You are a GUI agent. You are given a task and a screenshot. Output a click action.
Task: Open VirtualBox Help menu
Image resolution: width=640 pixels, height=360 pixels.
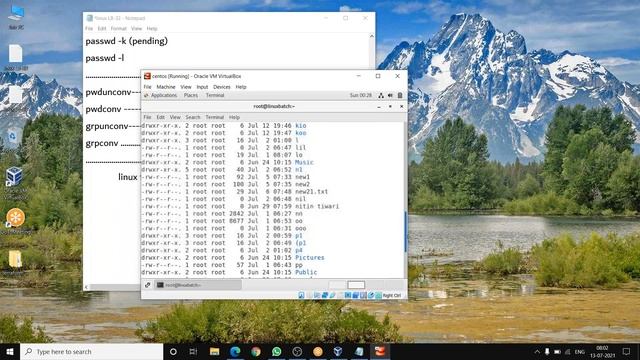pos(241,87)
